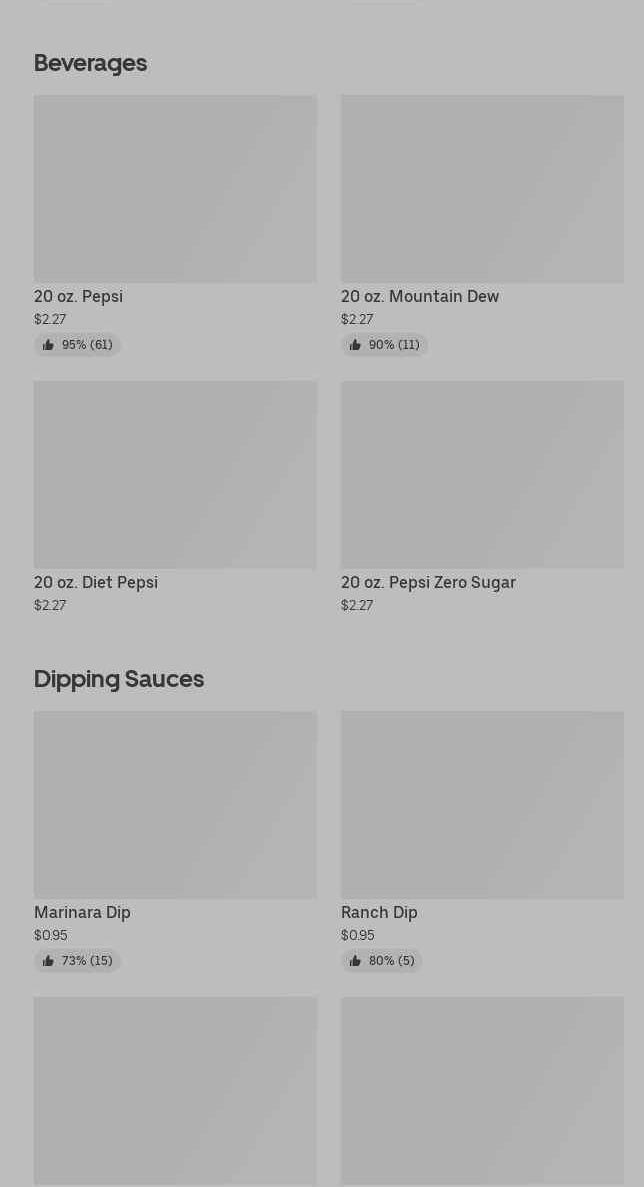644x1187 pixels.
Task: Click thumbs-up rating on 20 oz. Mountain Dew
Action: (x=384, y=345)
